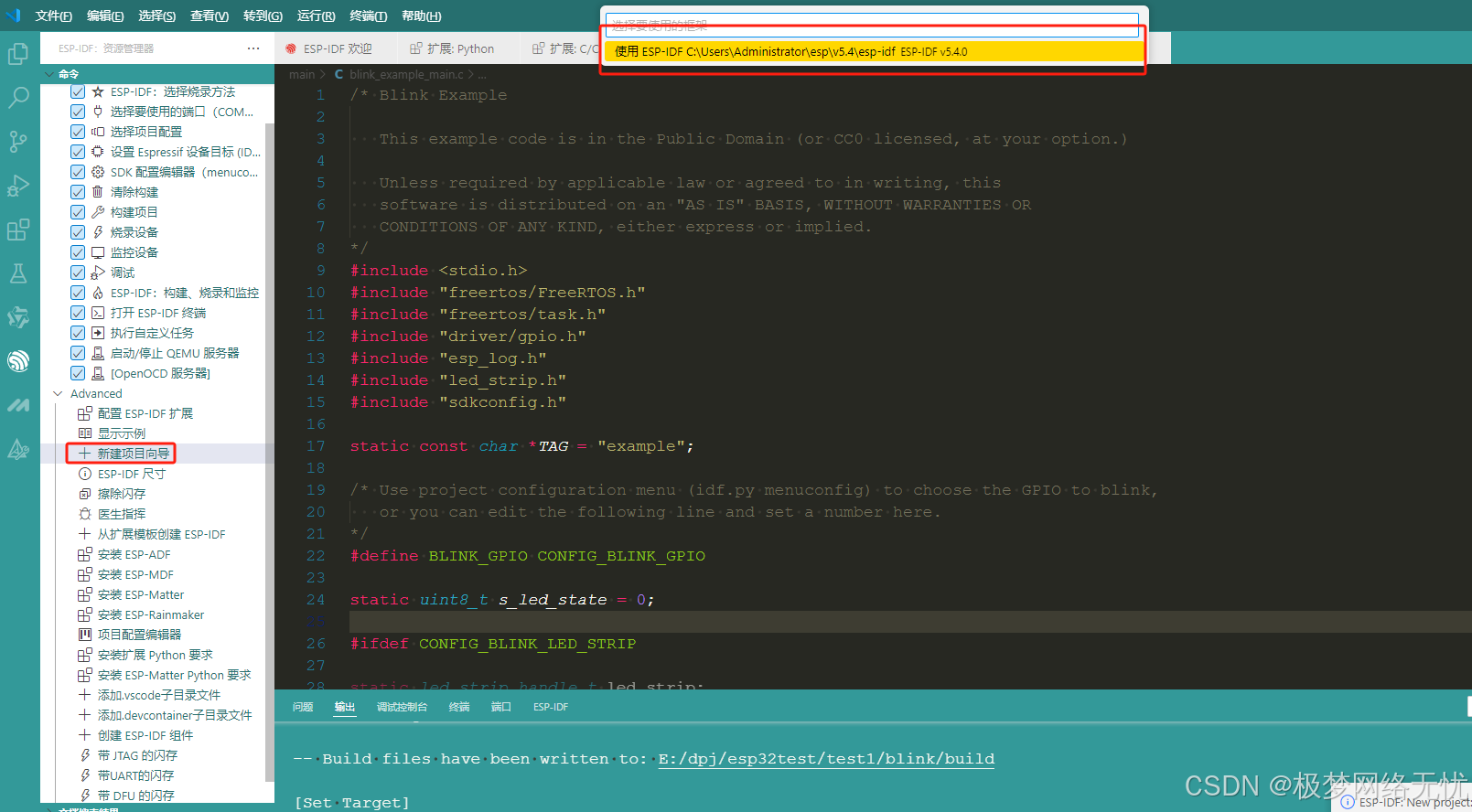The width and height of the screenshot is (1472, 812).
Task: Open the 编辑(E) menu
Action: click(105, 16)
